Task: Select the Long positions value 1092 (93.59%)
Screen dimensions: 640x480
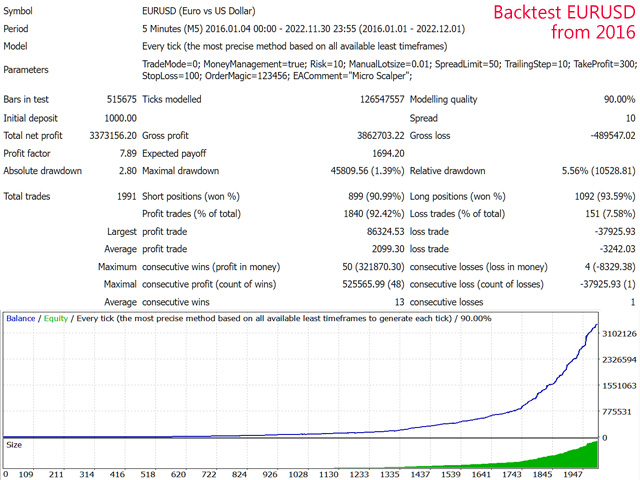Action: click(605, 197)
